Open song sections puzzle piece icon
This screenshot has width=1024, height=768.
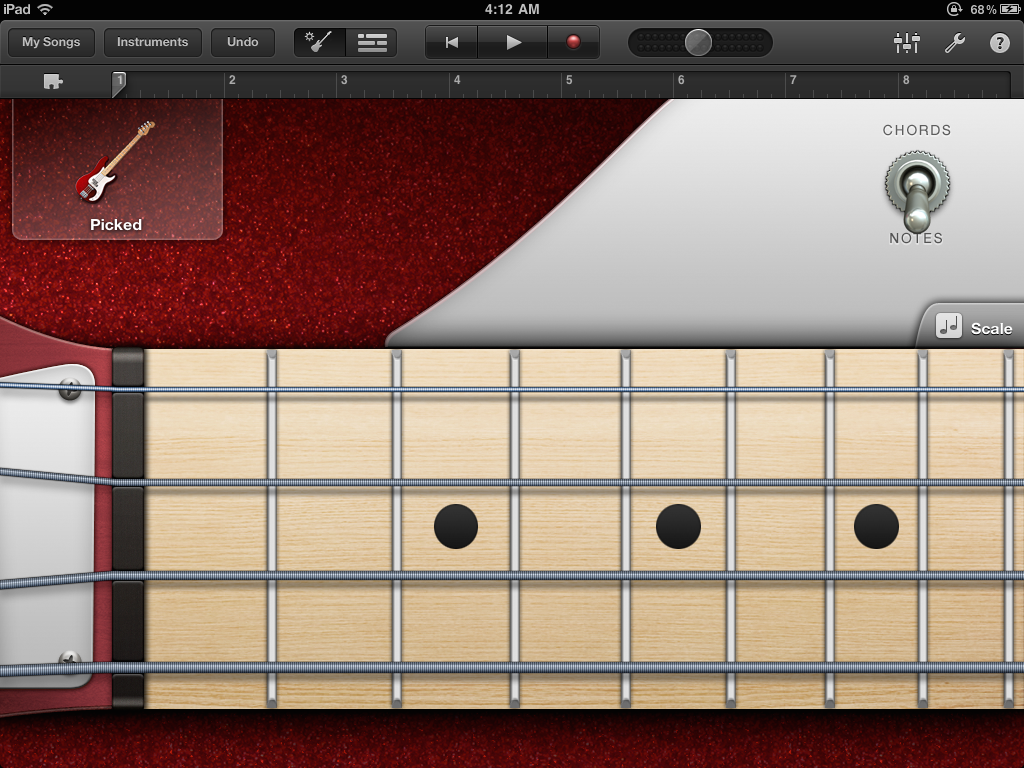click(x=53, y=82)
